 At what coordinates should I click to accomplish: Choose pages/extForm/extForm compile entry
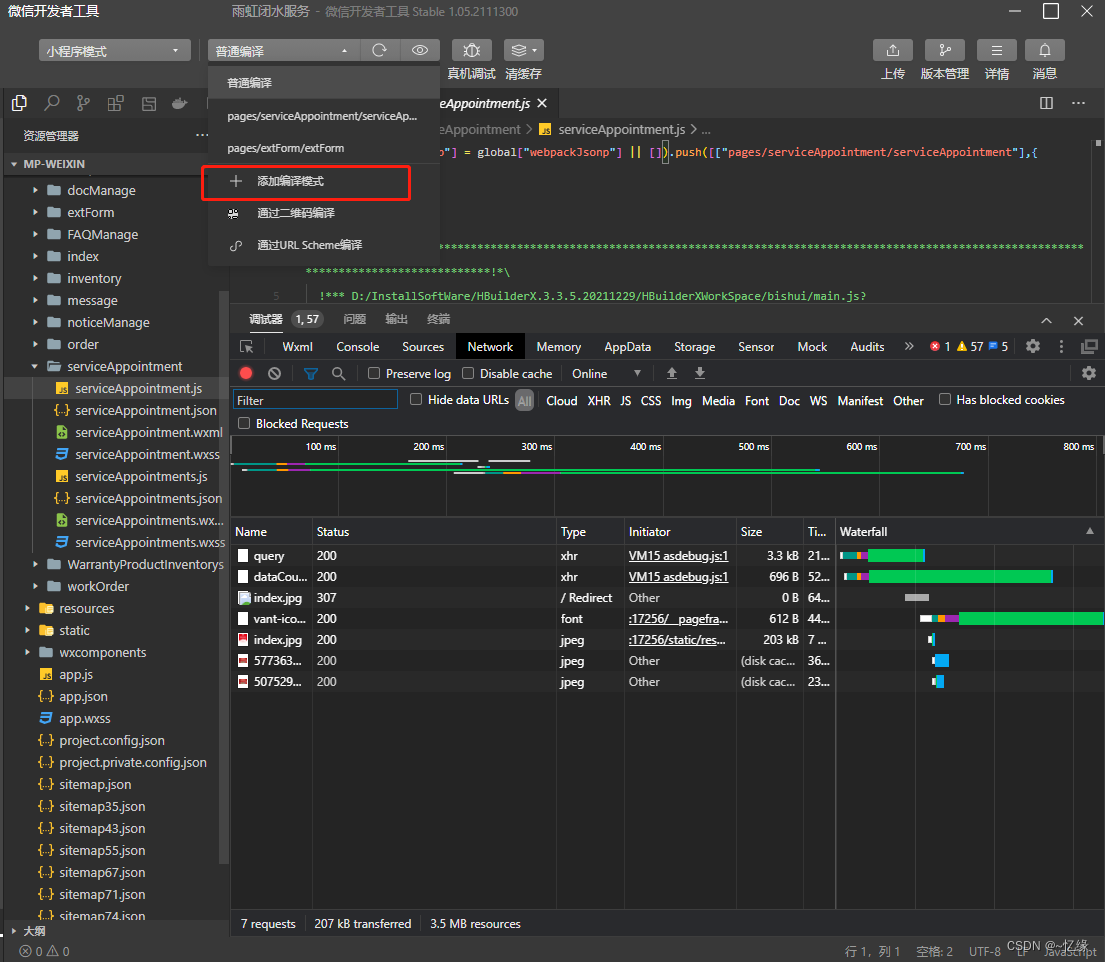click(323, 148)
